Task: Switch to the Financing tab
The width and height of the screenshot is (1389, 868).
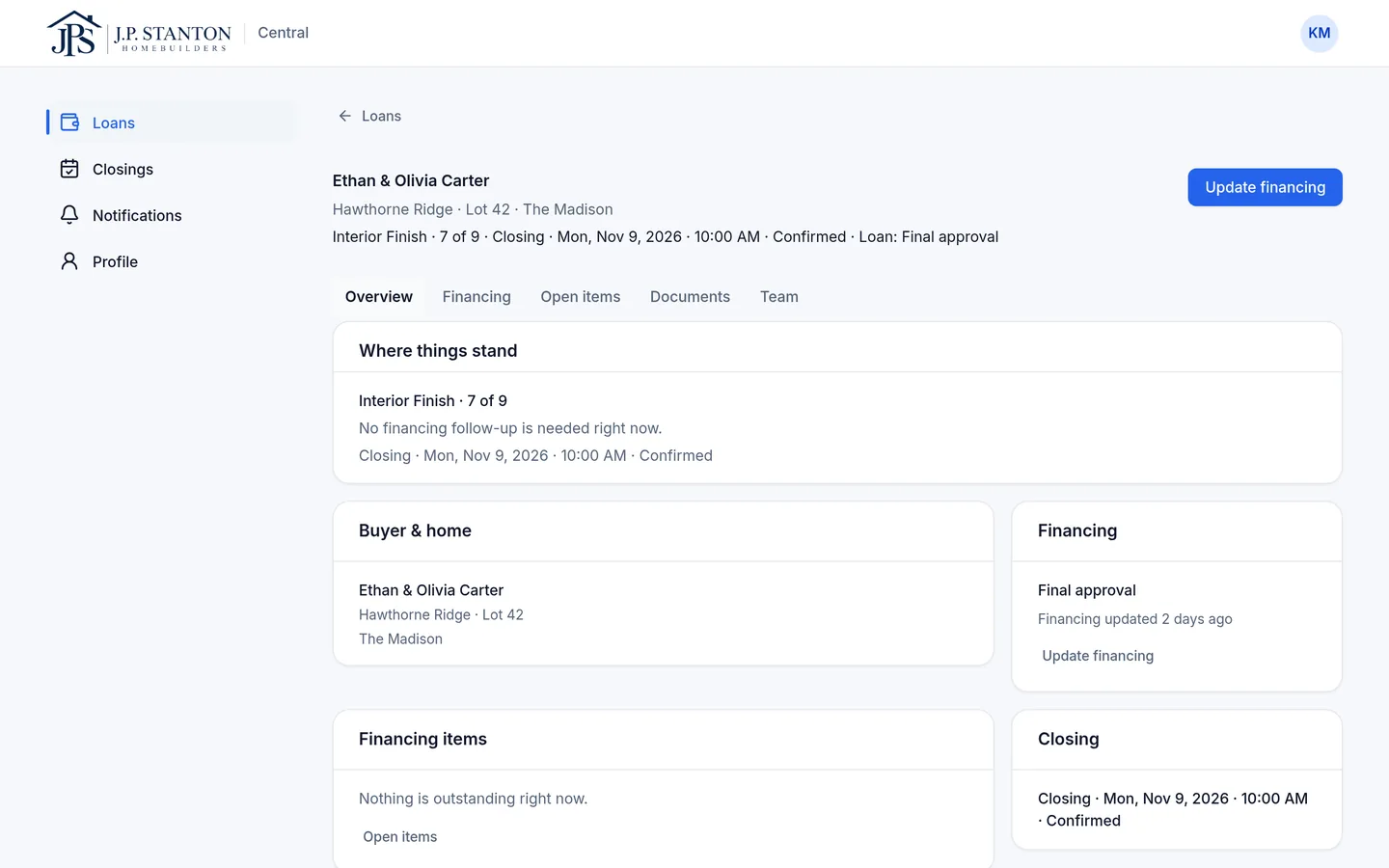Action: click(x=477, y=297)
